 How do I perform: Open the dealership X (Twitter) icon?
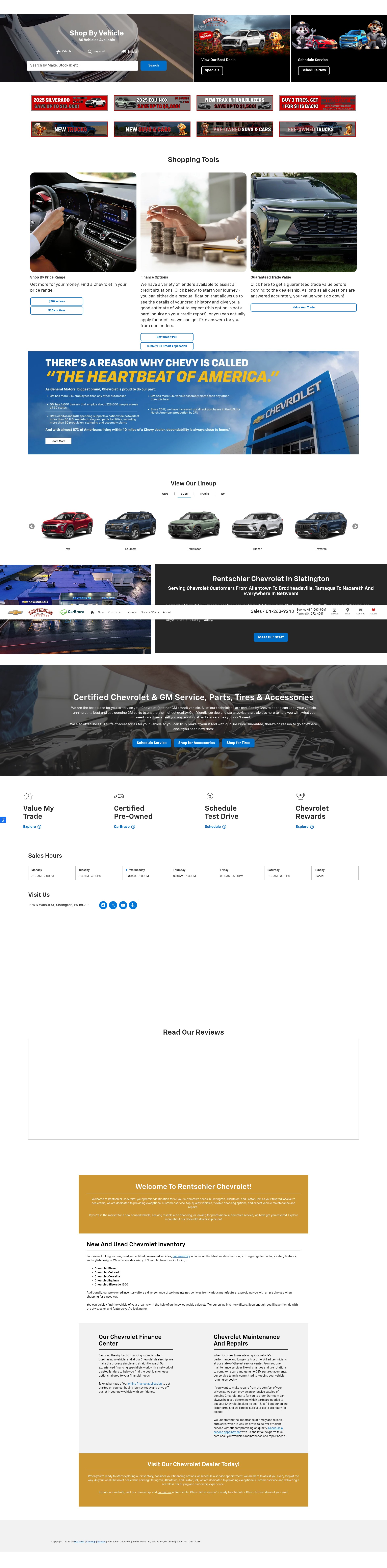click(113, 905)
